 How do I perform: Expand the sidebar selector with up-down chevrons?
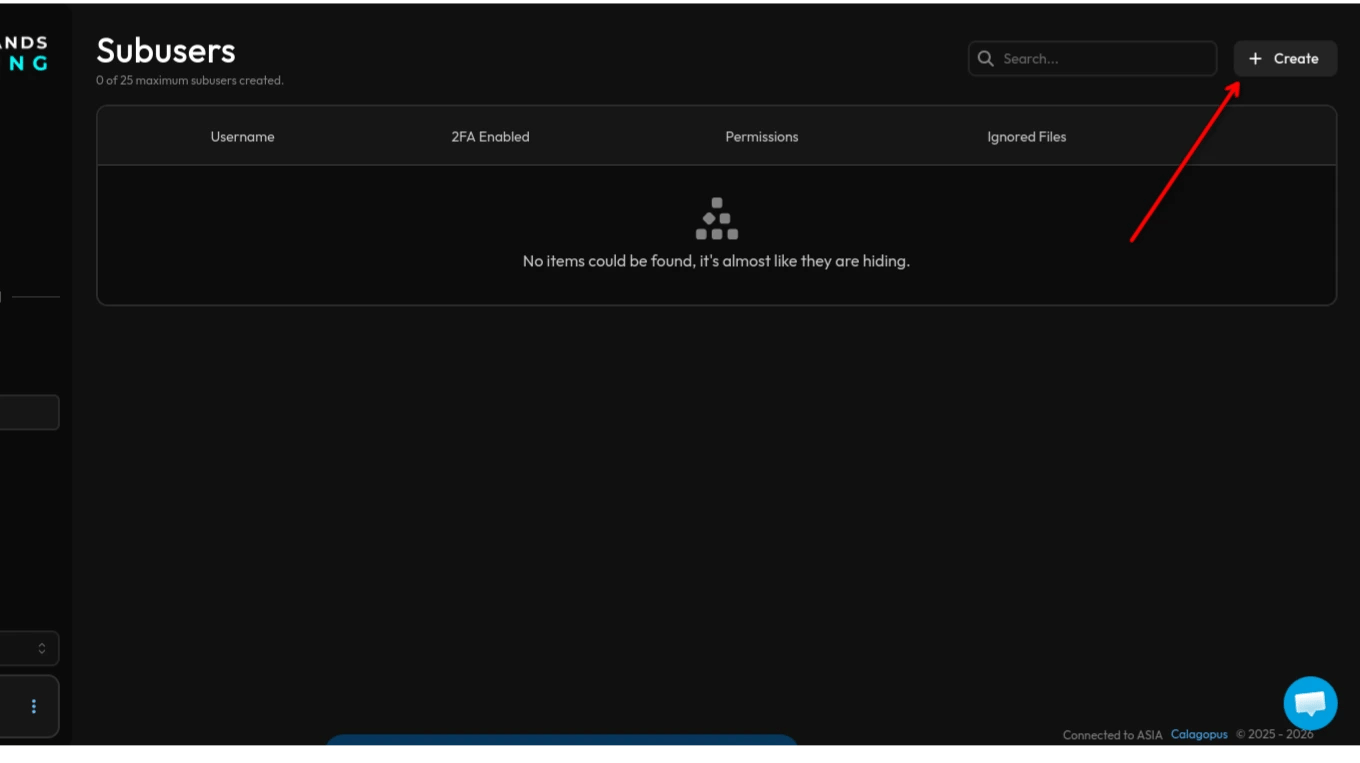coord(29,648)
